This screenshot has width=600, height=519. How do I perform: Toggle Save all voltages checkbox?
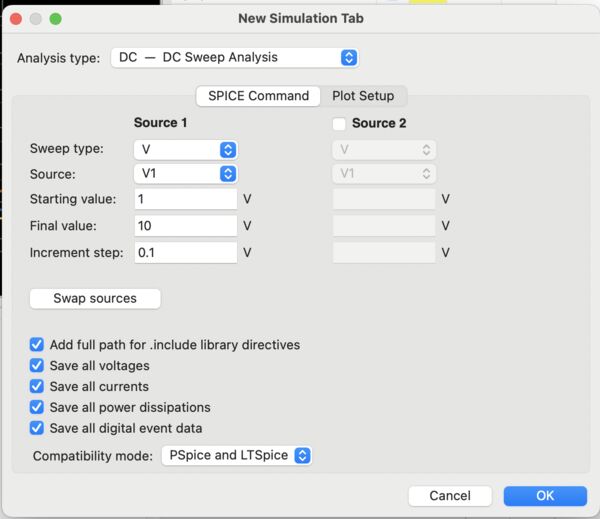click(37, 365)
